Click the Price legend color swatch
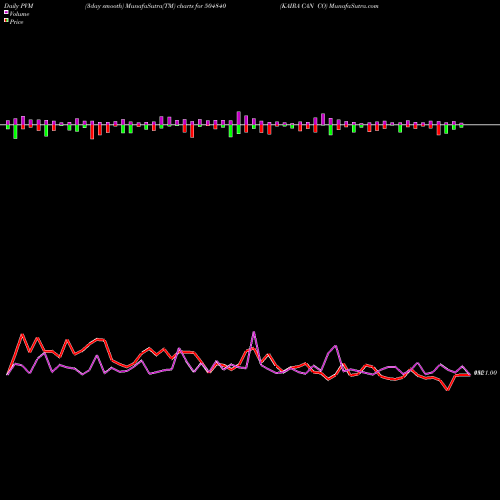 coord(6,20)
